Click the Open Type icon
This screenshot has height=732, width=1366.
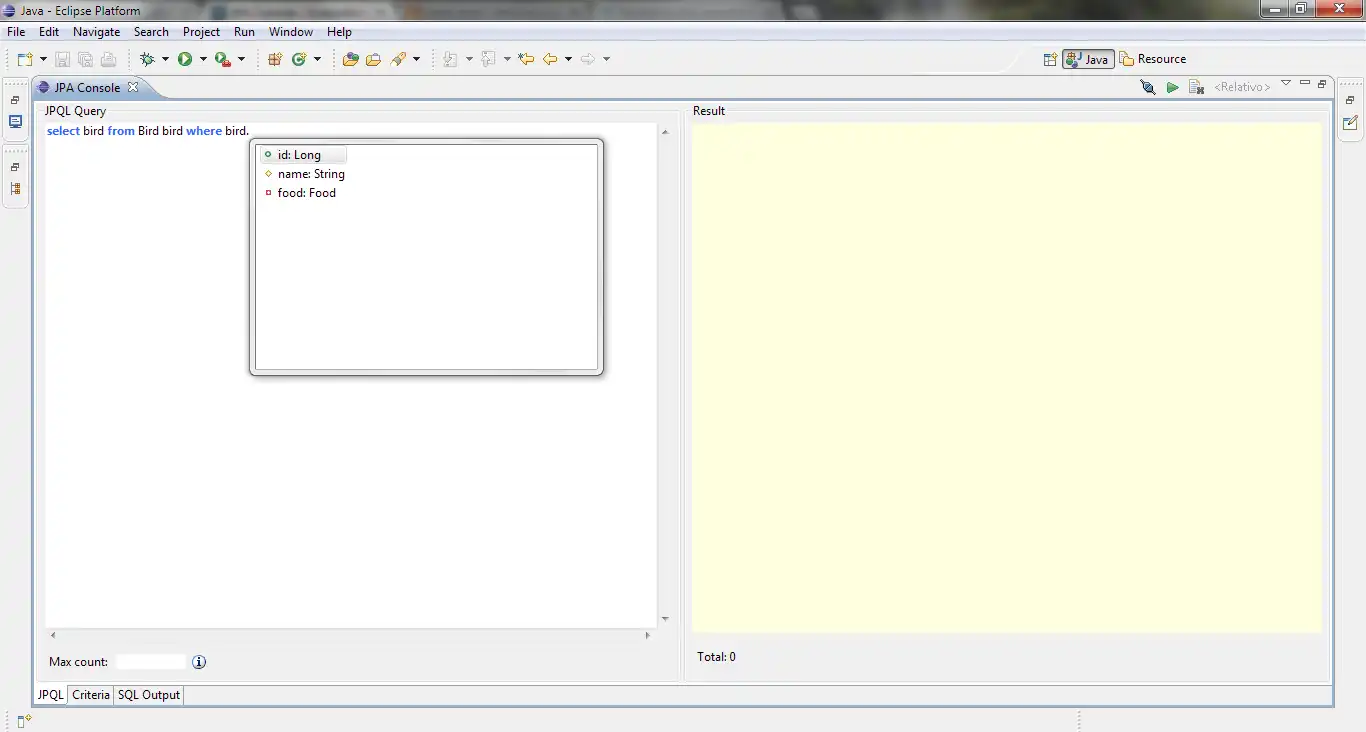350,59
